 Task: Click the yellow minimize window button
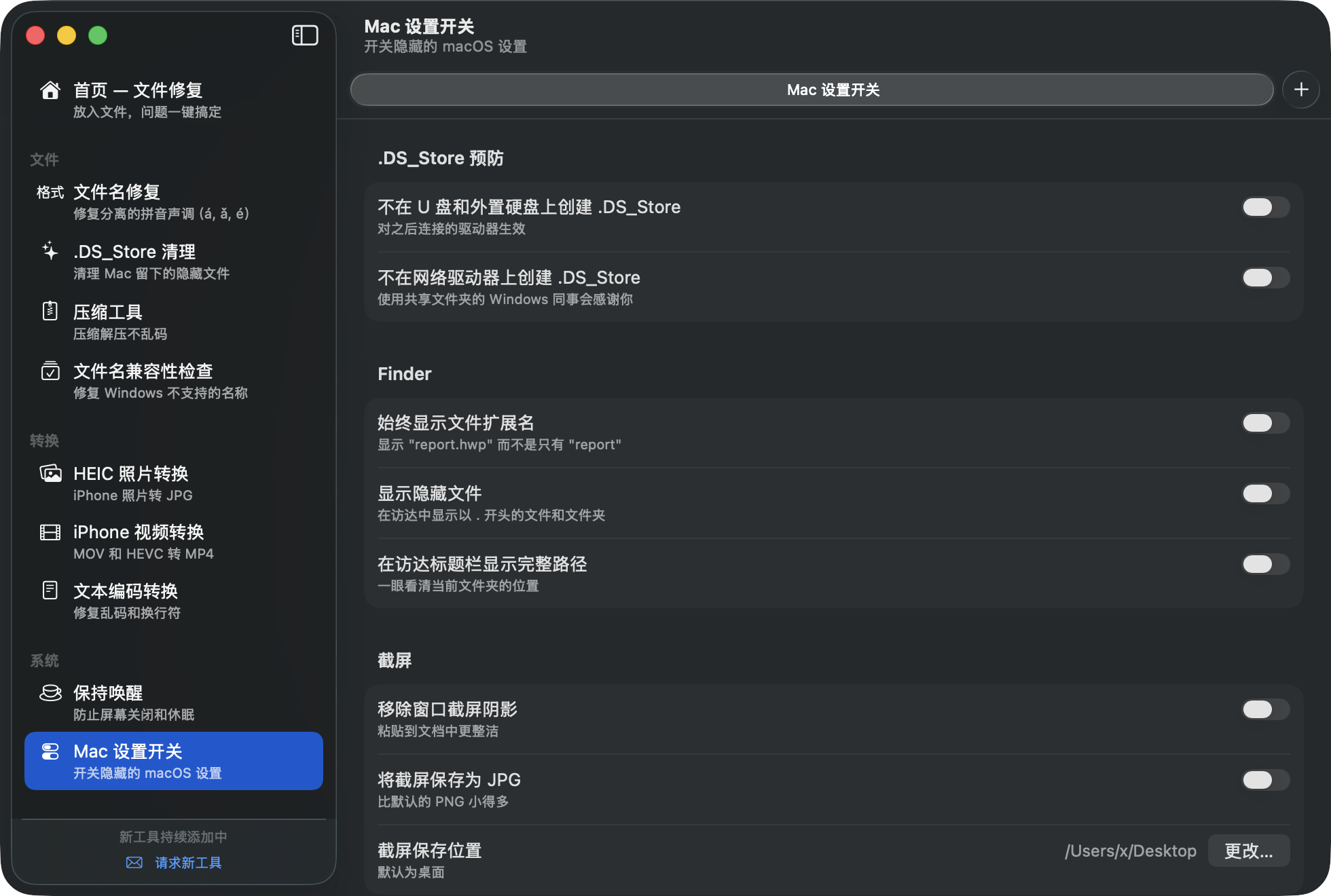67,35
